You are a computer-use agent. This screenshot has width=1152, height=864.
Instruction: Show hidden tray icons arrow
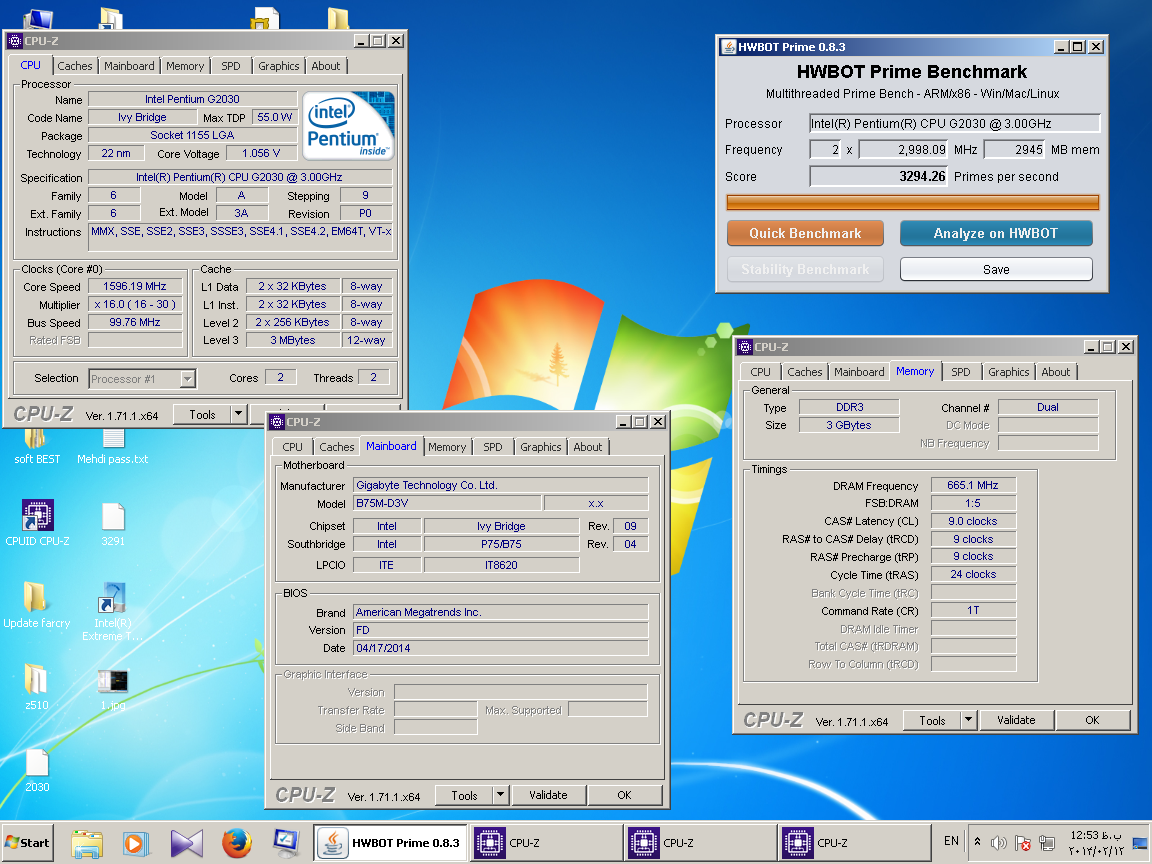tap(977, 842)
